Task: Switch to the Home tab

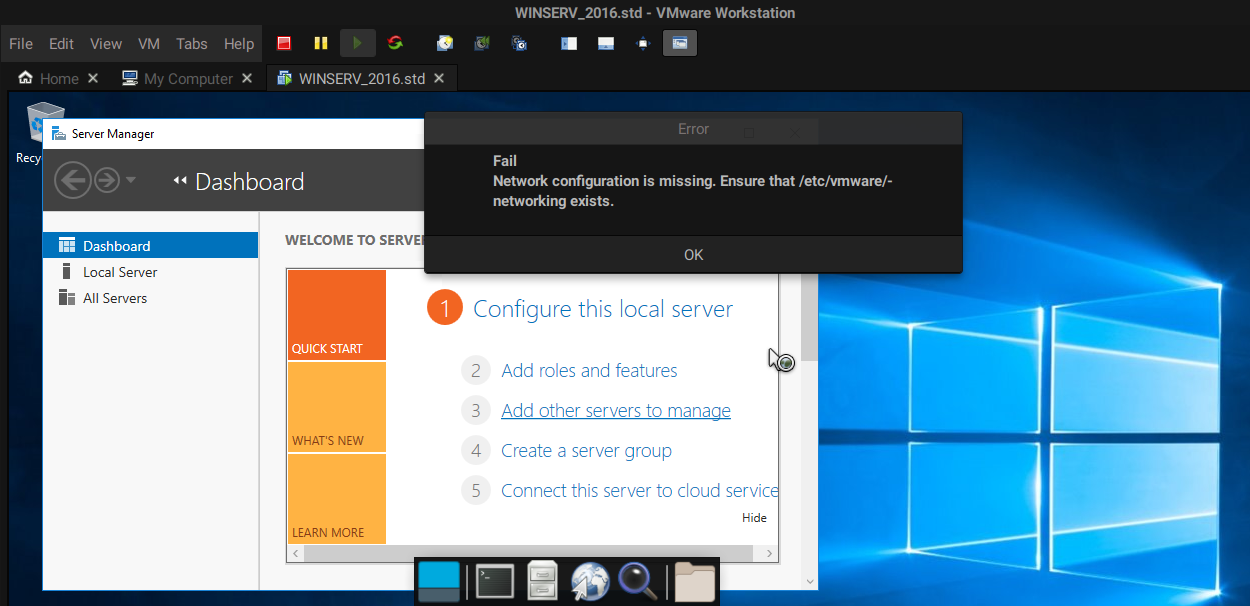Action: [59, 79]
